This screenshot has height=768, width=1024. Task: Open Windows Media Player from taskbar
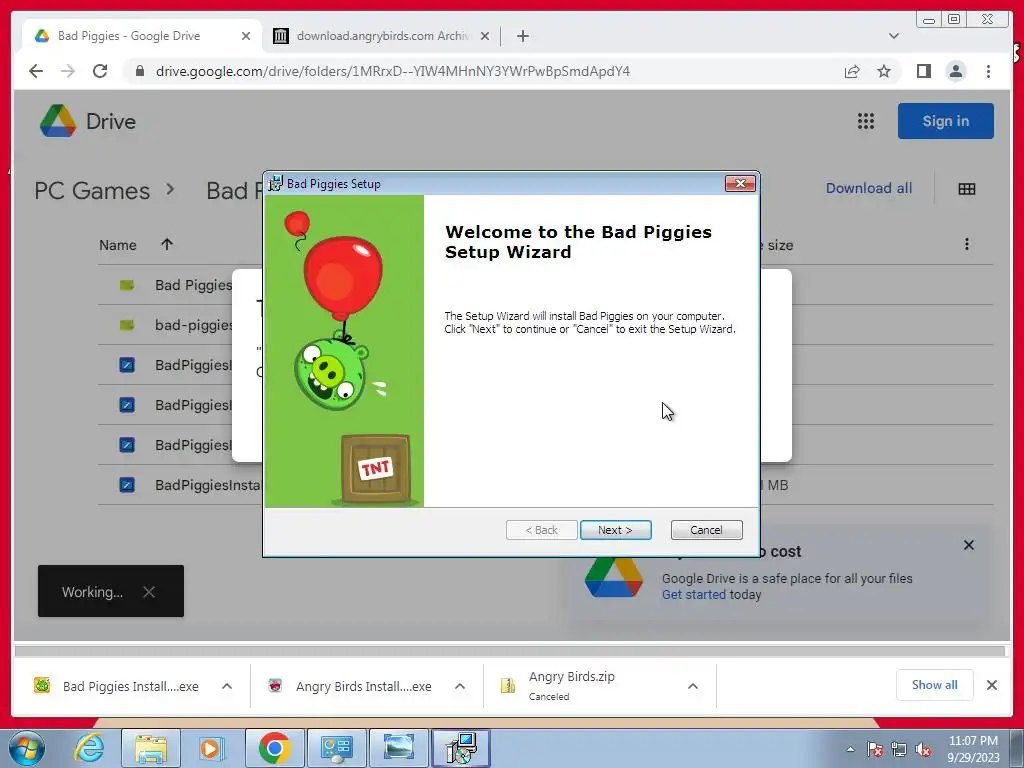(211, 748)
